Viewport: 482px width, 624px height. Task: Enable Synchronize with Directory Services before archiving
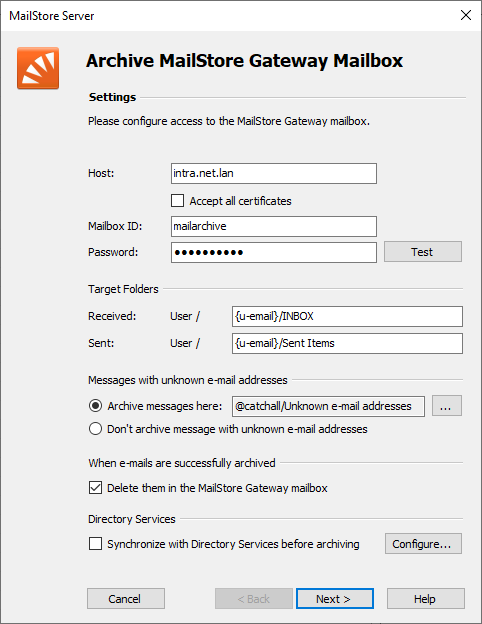click(96, 544)
